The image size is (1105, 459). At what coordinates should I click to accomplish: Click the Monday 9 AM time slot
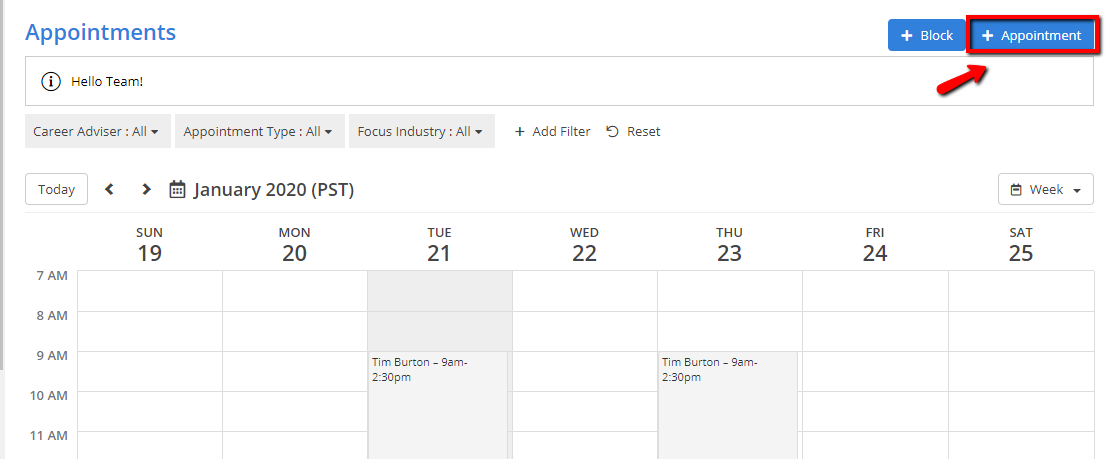pyautogui.click(x=294, y=370)
